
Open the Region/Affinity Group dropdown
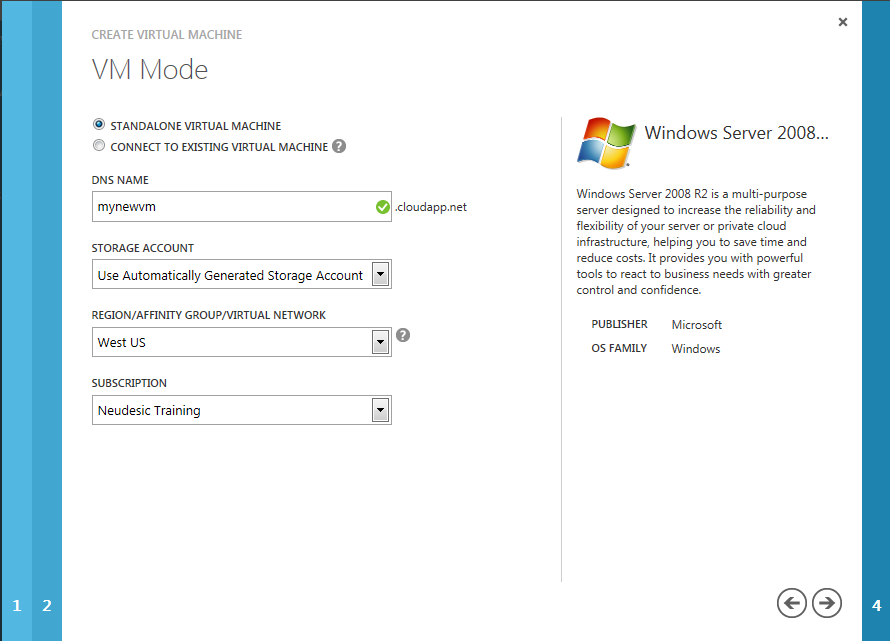coord(380,341)
